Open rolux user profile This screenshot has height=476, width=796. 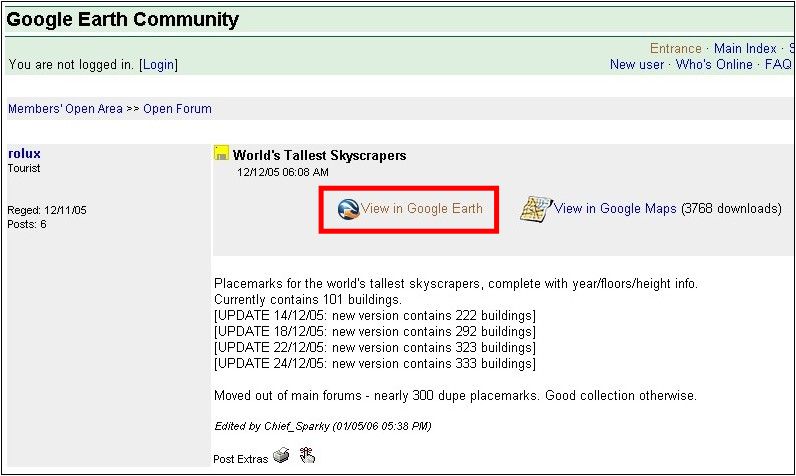click(24, 153)
